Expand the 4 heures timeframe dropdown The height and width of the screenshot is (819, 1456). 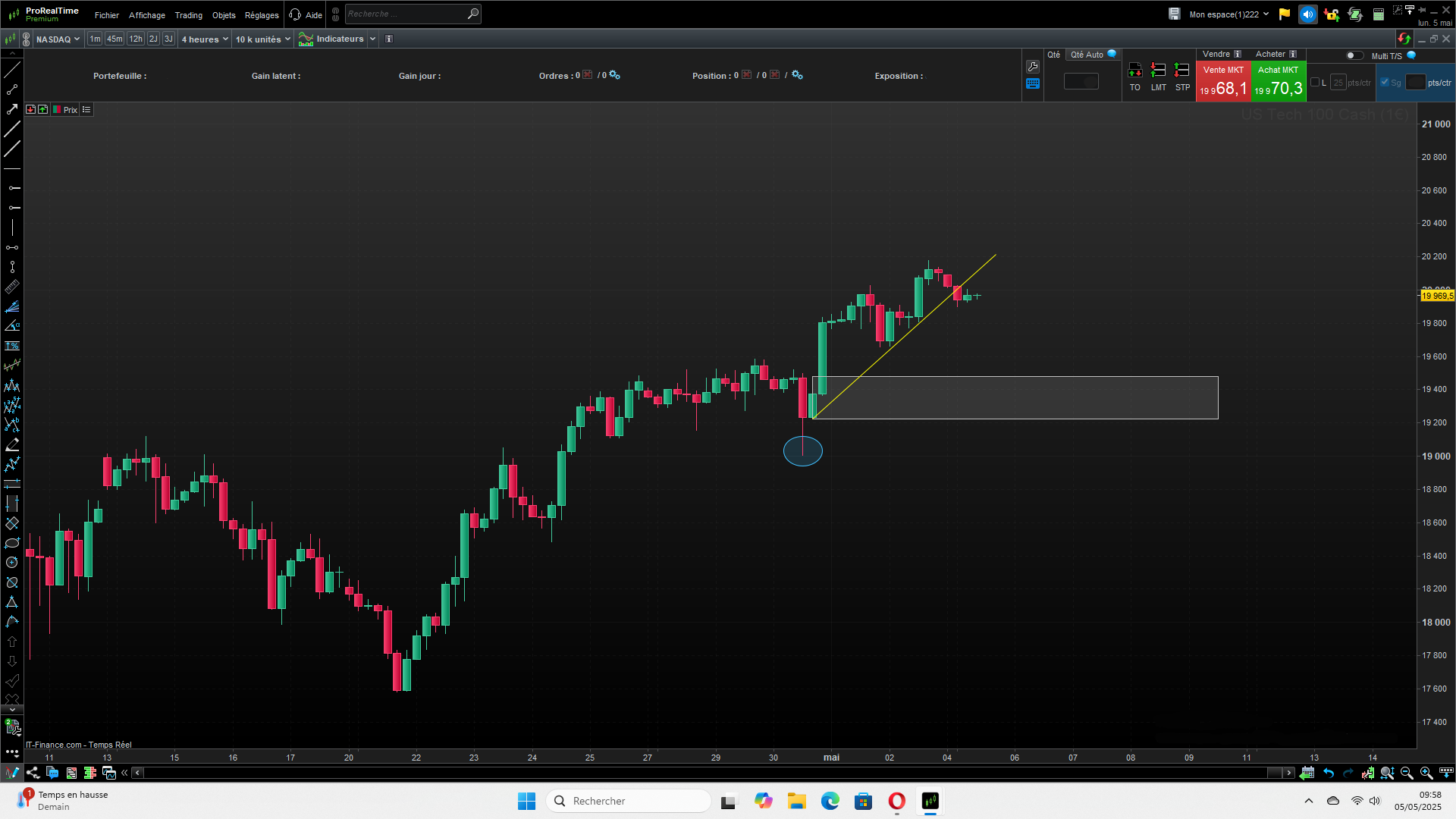pyautogui.click(x=205, y=39)
